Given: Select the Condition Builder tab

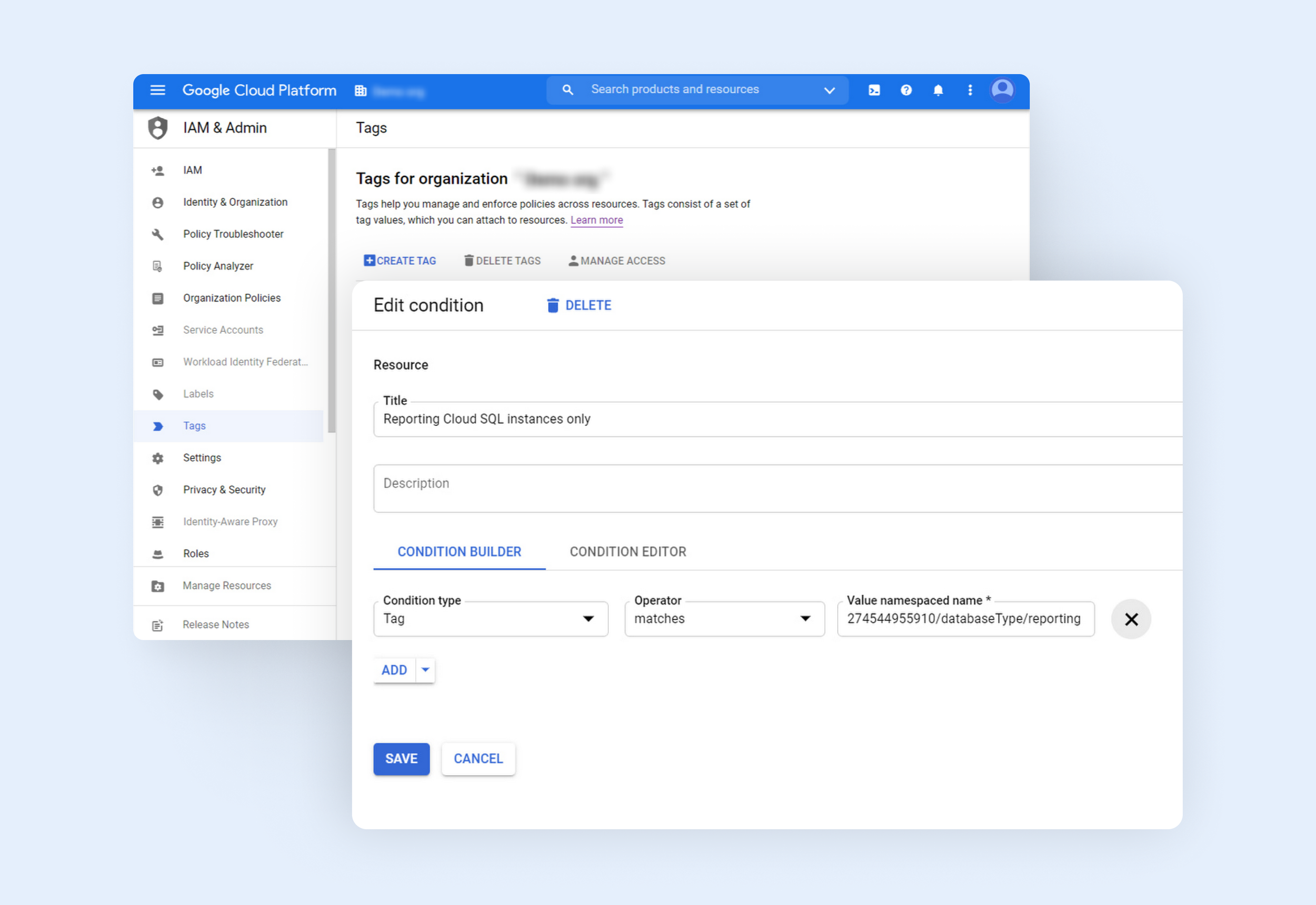Looking at the screenshot, I should (x=458, y=552).
